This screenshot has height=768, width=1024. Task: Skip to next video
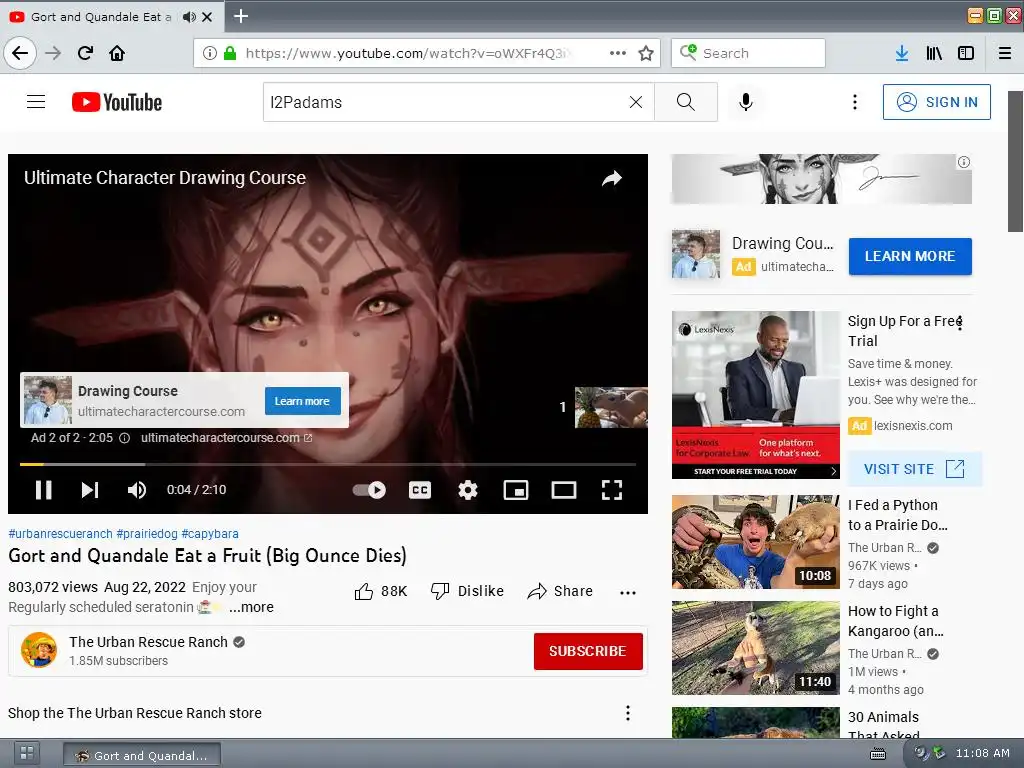tap(90, 490)
